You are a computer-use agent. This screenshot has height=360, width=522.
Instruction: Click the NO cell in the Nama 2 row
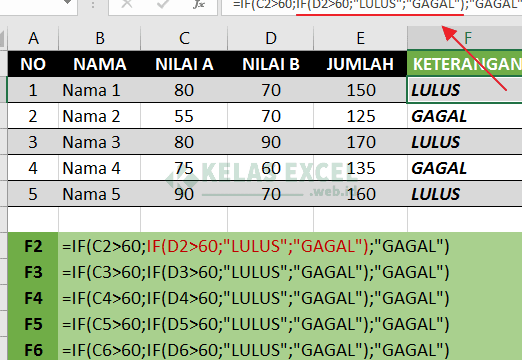click(x=33, y=116)
